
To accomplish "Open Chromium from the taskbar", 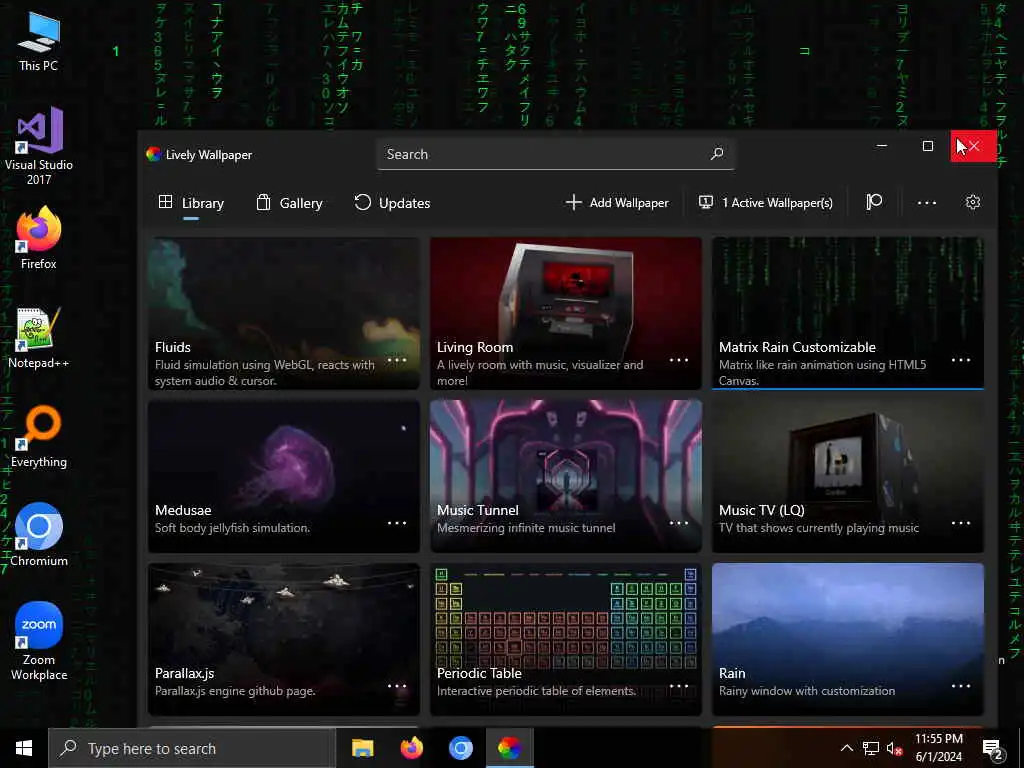I will (x=460, y=748).
